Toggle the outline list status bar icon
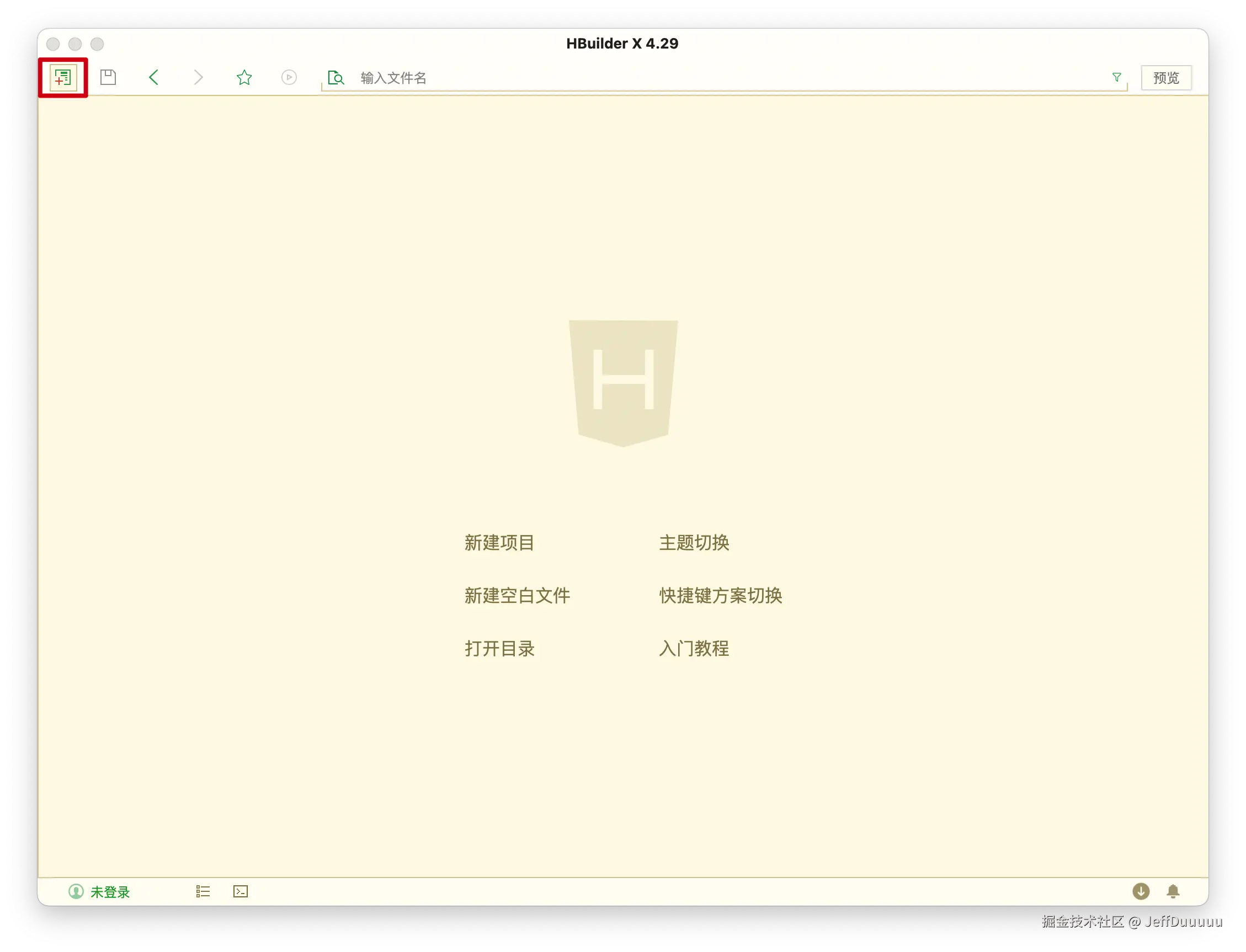The image size is (1246, 952). pyautogui.click(x=203, y=891)
